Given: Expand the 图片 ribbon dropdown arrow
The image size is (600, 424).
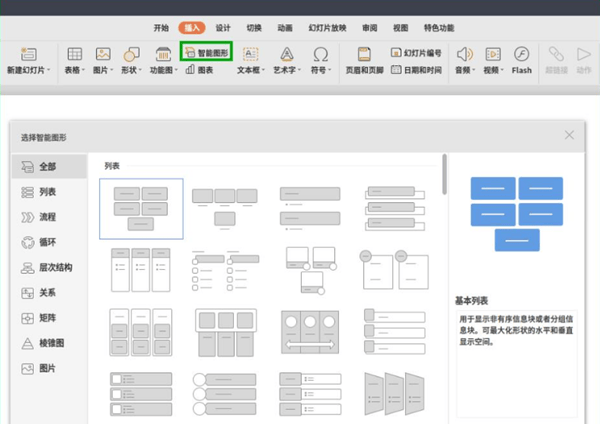Looking at the screenshot, I should [112, 70].
